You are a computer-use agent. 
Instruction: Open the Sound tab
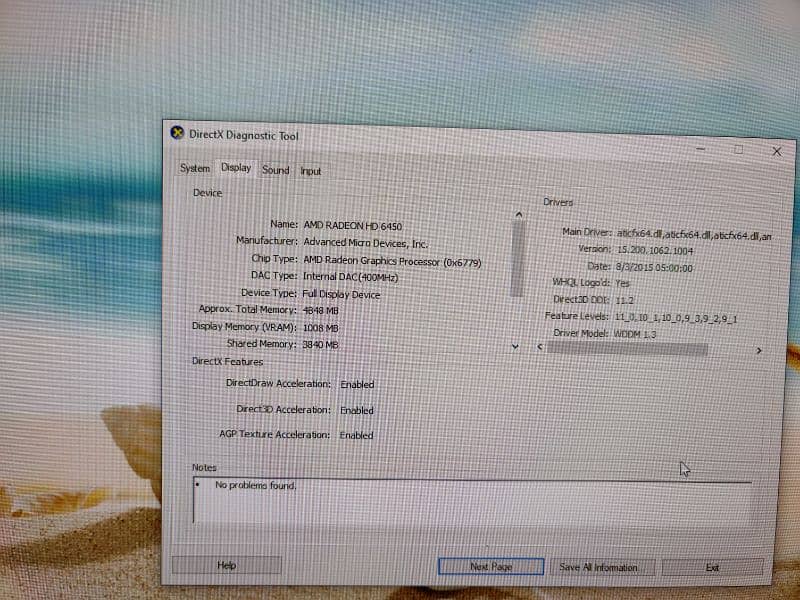[276, 170]
